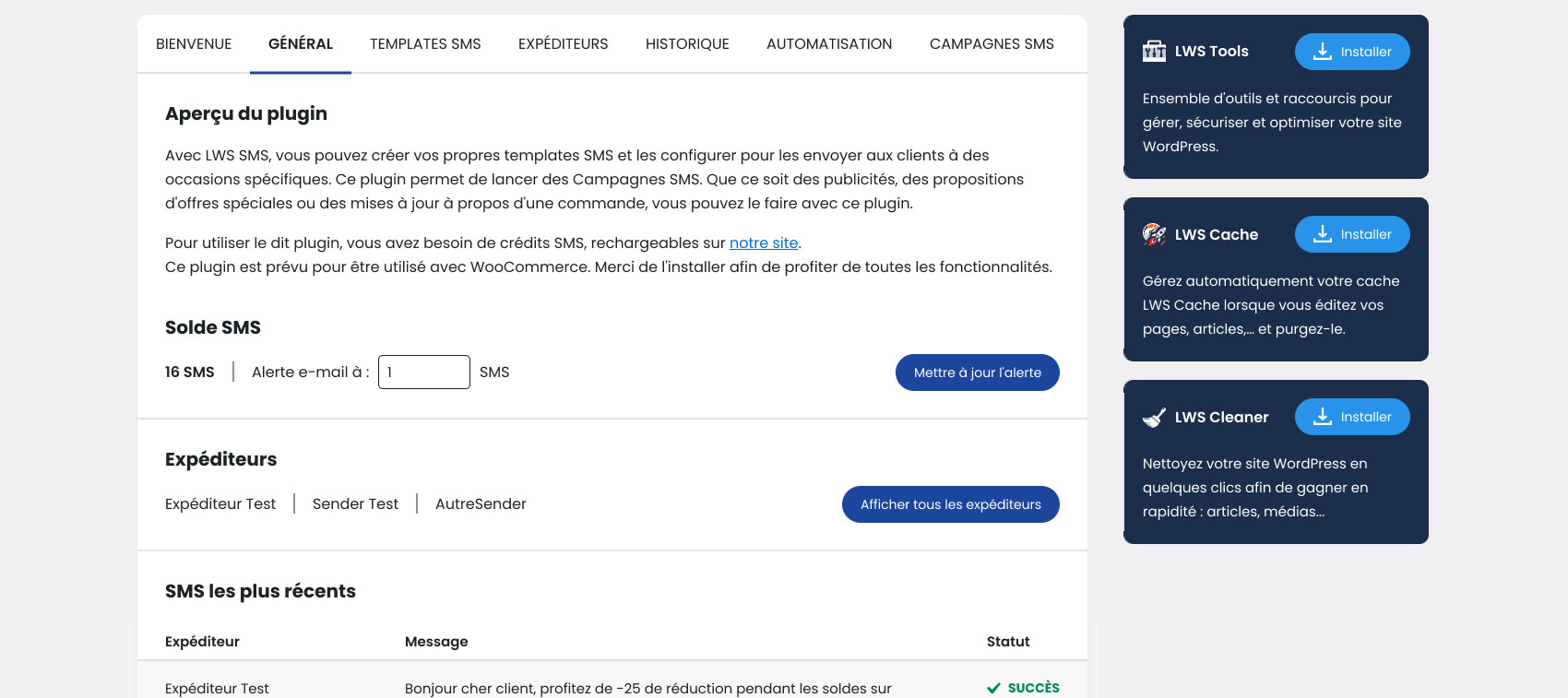Viewport: 1568px width, 698px height.
Task: Click 'Expéditeur Test' in the recent SMS table
Action: [x=217, y=689]
